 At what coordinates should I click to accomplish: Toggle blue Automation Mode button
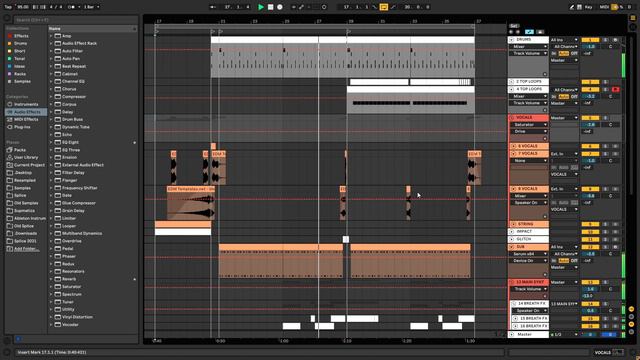click(529, 32)
